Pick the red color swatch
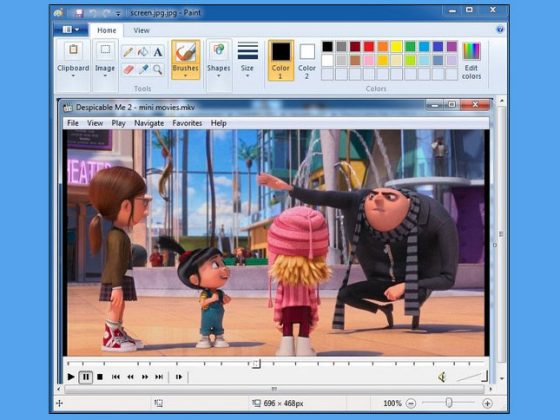Viewport: 560px width, 420px height. [x=369, y=46]
